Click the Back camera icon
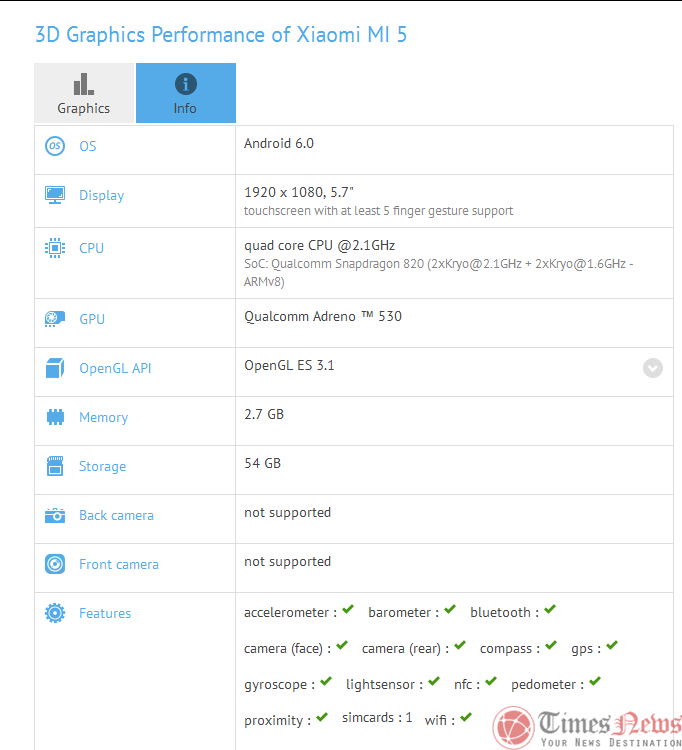 pyautogui.click(x=54, y=515)
